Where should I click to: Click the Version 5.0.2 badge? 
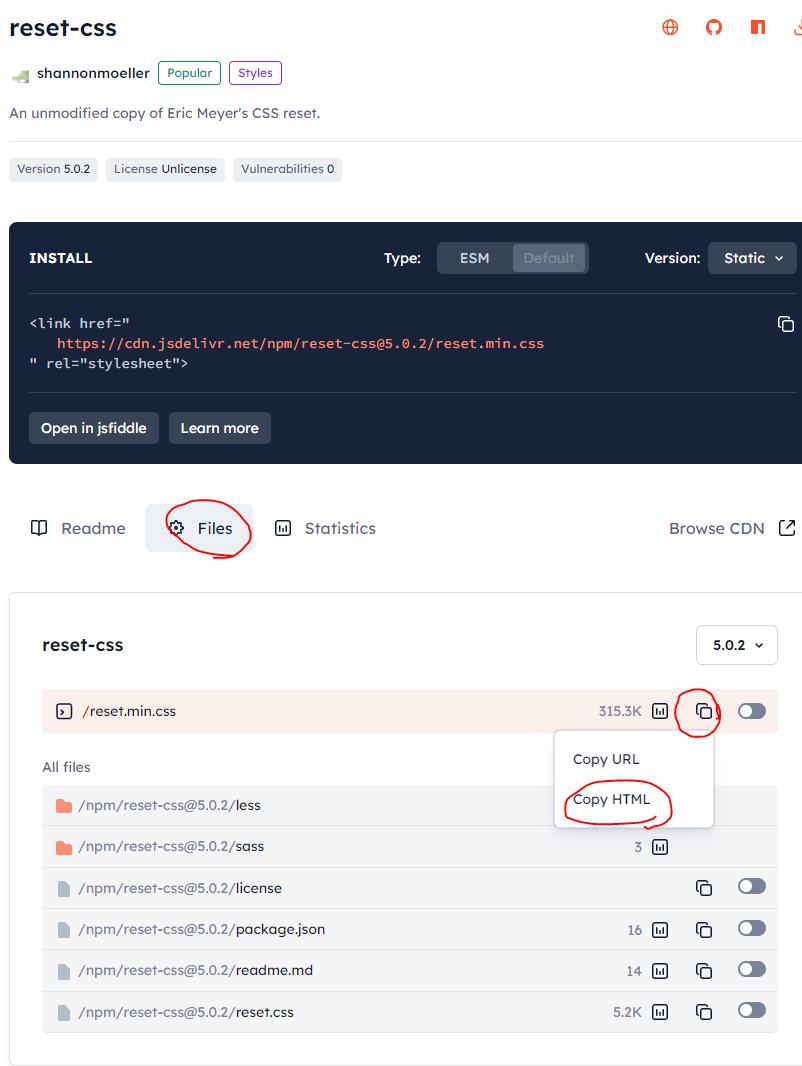pos(54,169)
